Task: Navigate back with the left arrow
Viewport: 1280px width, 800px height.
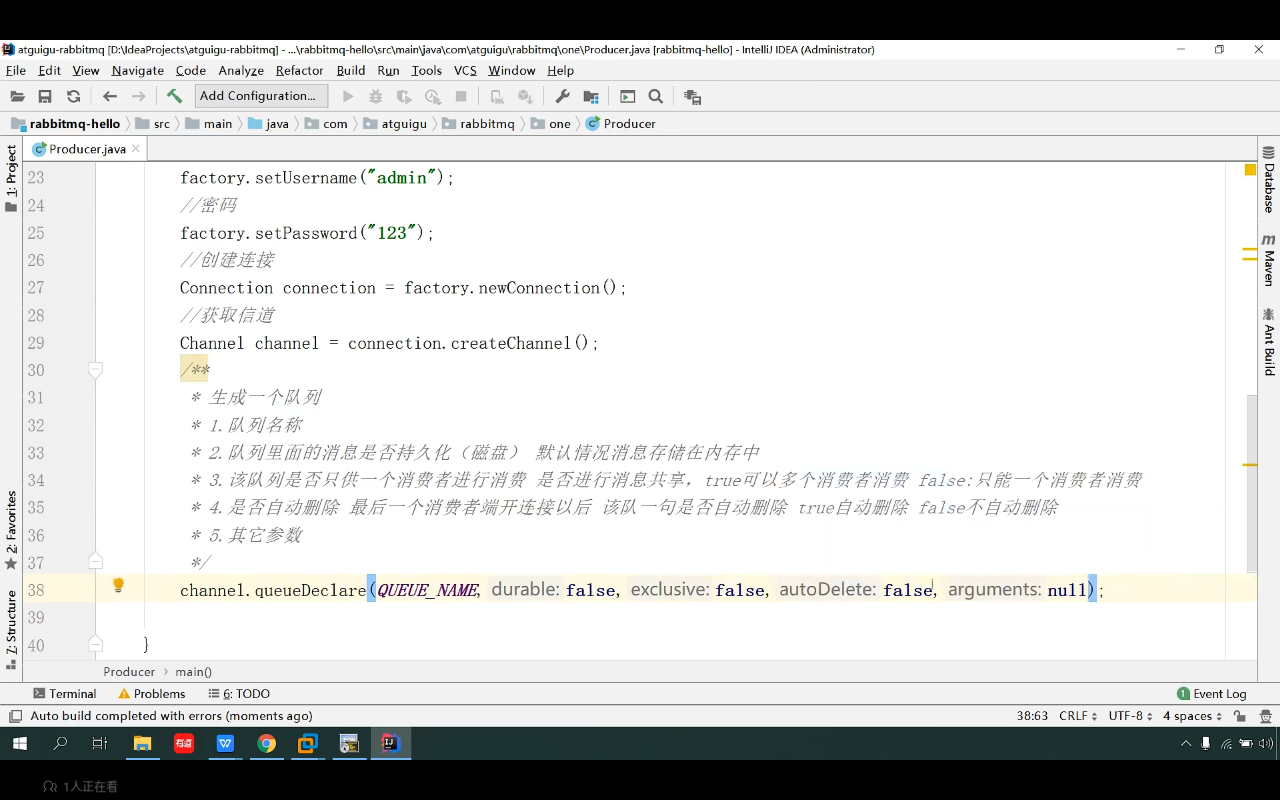Action: tap(110, 97)
